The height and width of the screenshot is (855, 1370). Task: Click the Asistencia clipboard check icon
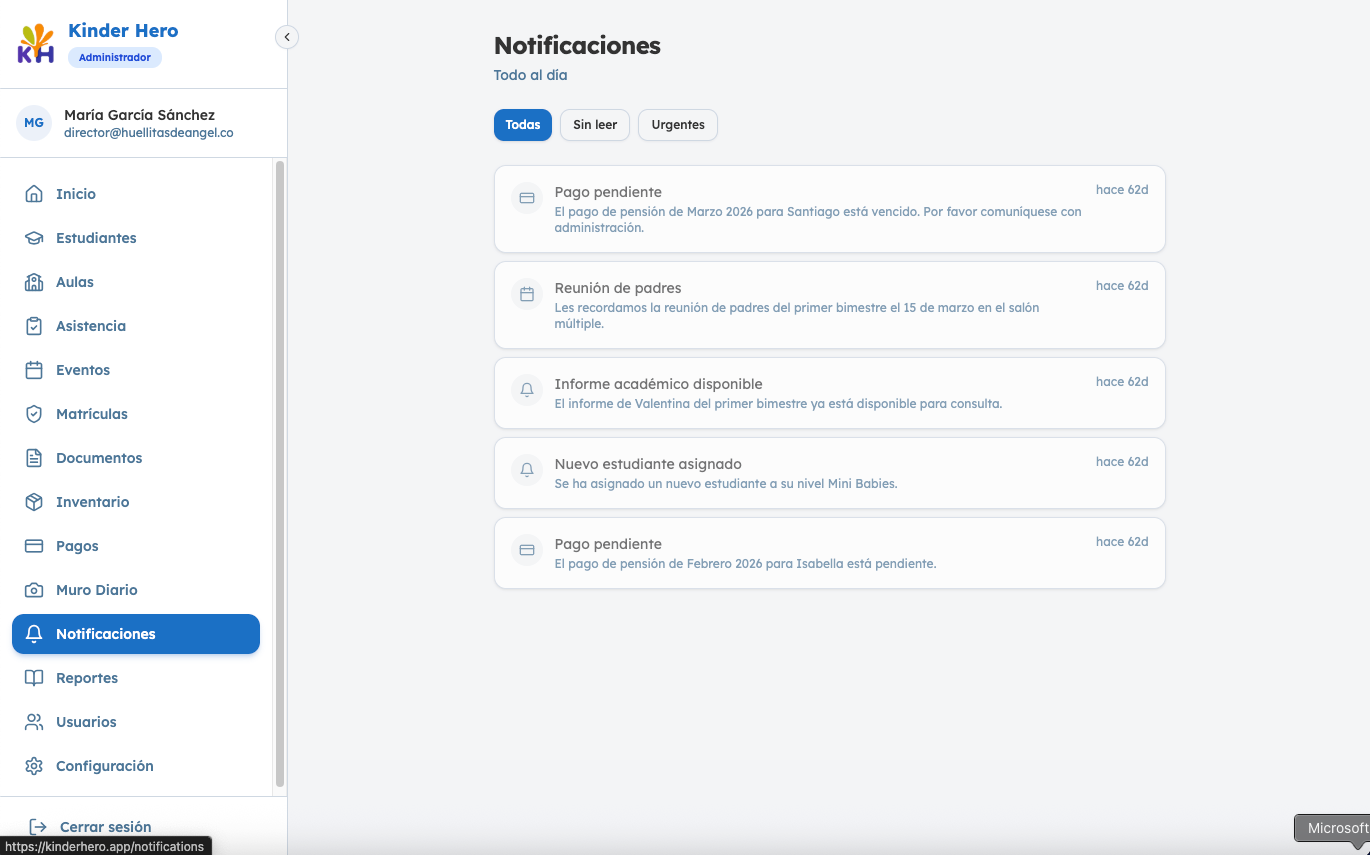[34, 326]
